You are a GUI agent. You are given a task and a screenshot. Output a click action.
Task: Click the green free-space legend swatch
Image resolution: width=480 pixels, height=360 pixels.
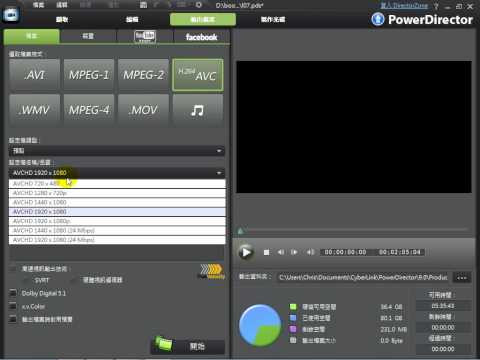[293, 307]
